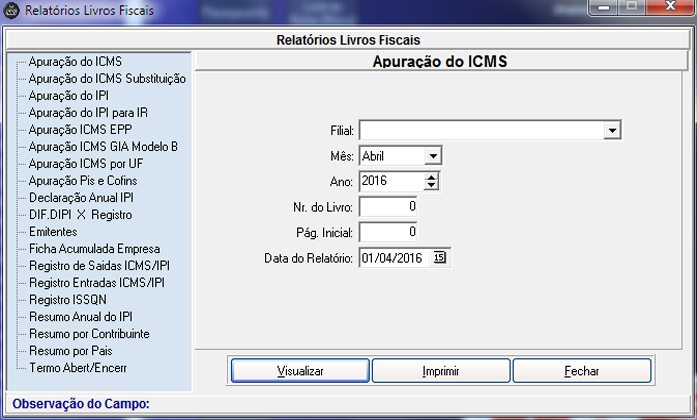Close the Relatórios Livros Fiscais window
Image resolution: width=697 pixels, height=420 pixels.
point(671,6)
